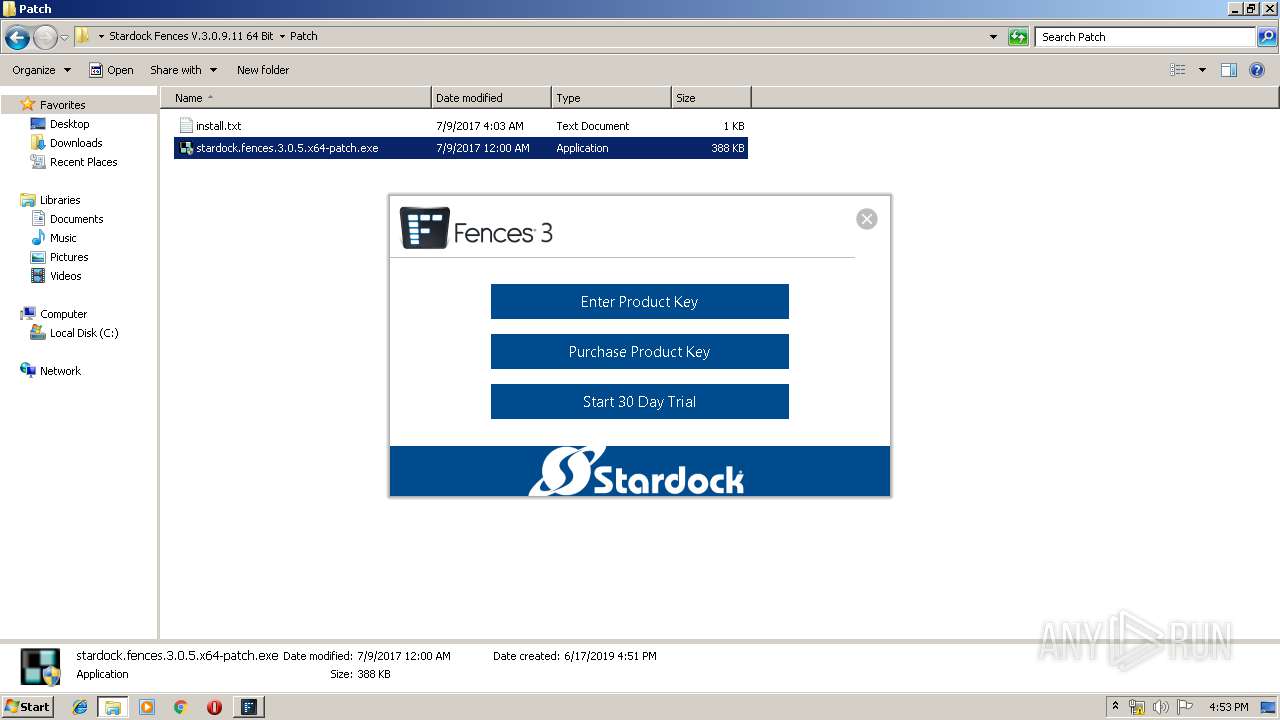1280x720 pixels.
Task: Click the 4:53 PM clock
Action: point(1228,707)
